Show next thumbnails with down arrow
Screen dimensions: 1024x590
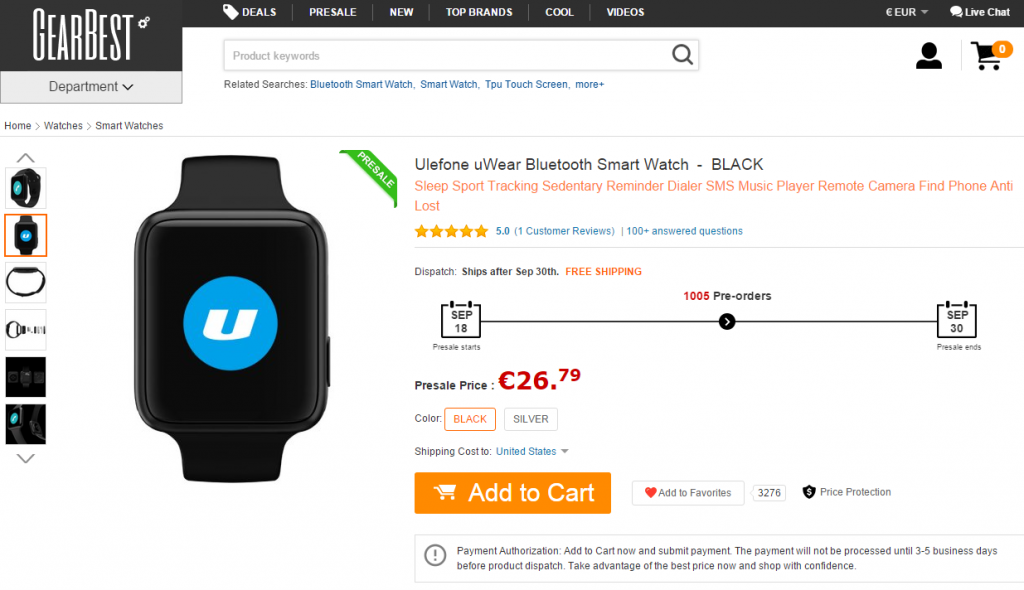coord(25,458)
